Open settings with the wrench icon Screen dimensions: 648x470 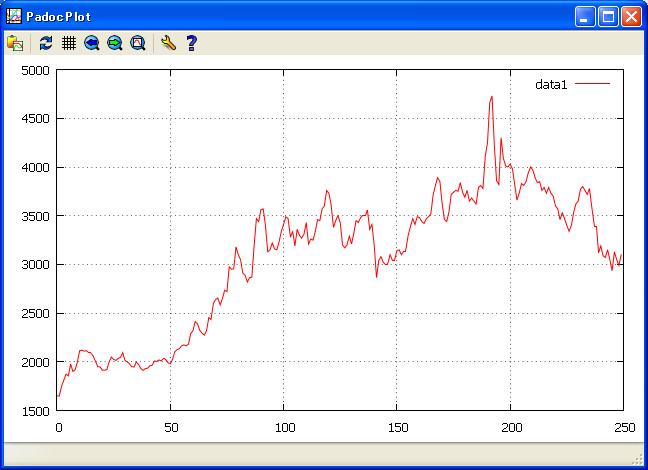168,43
